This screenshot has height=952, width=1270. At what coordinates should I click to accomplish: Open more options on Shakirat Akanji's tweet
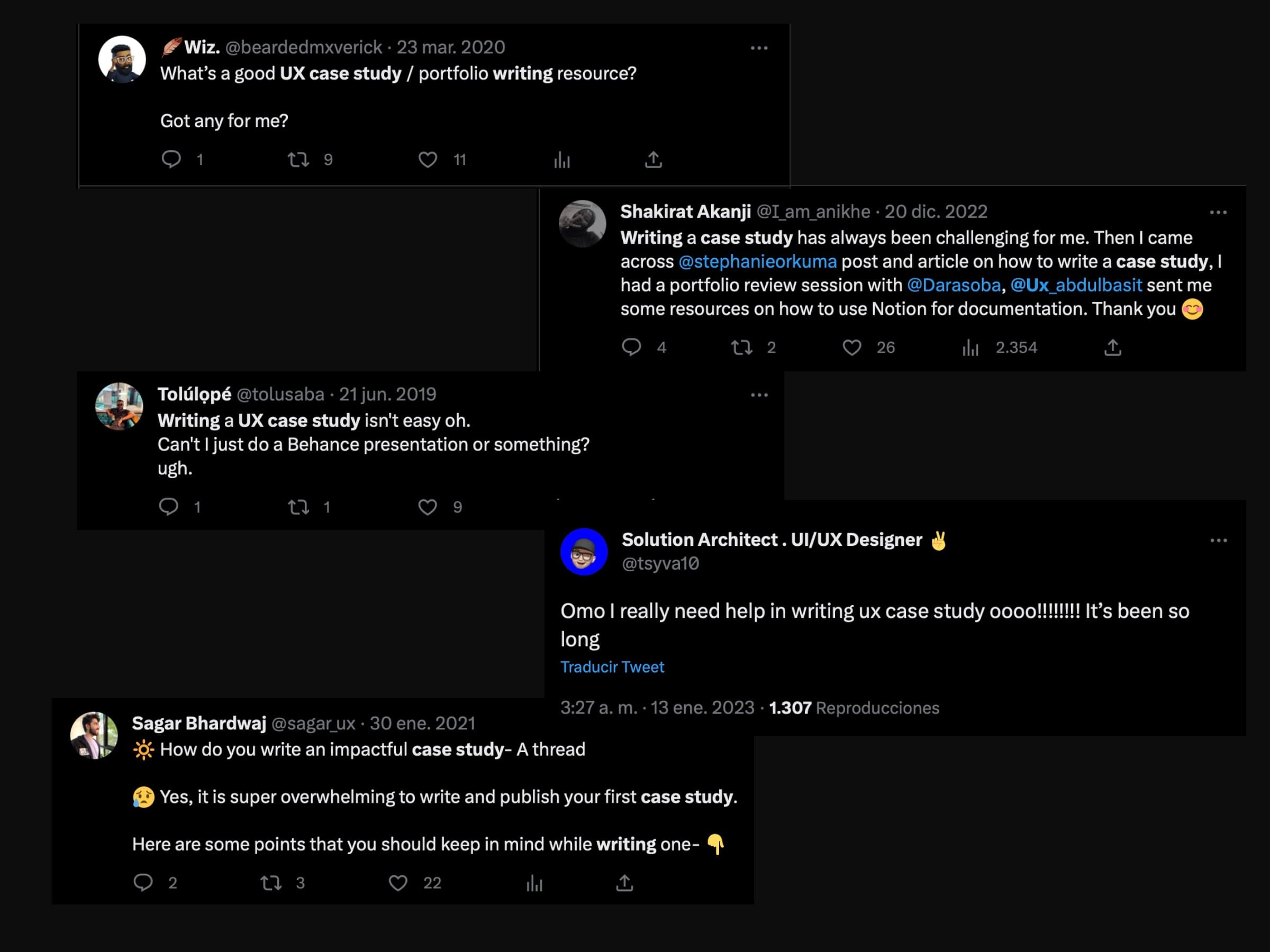pos(1218,212)
